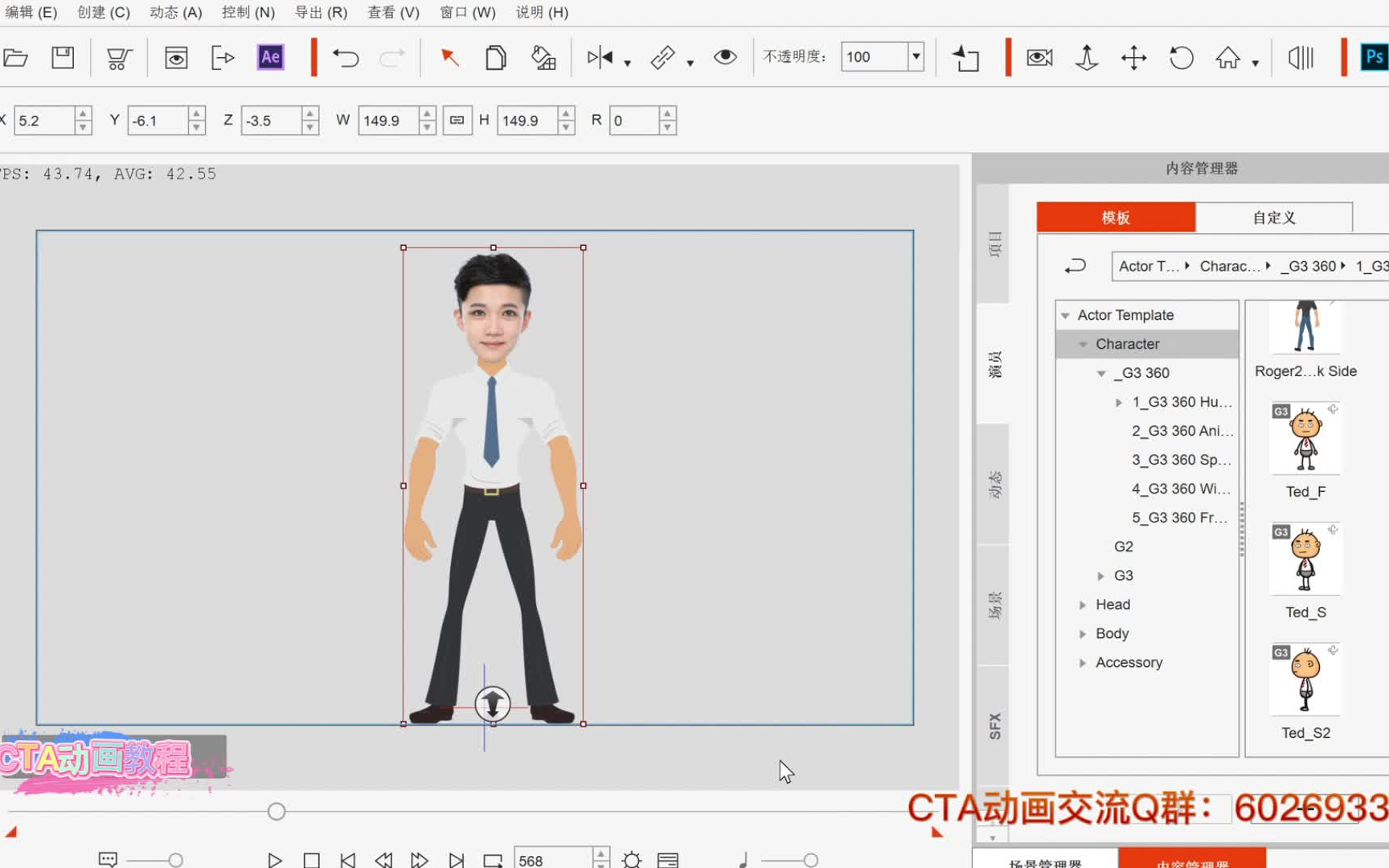This screenshot has width=1389, height=868.
Task: Click the Undo arrow icon
Action: coord(346,57)
